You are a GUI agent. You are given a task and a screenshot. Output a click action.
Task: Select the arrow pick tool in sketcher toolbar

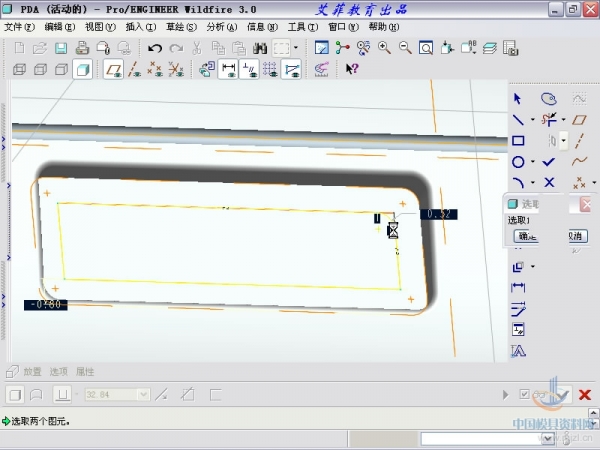pyautogui.click(x=518, y=99)
